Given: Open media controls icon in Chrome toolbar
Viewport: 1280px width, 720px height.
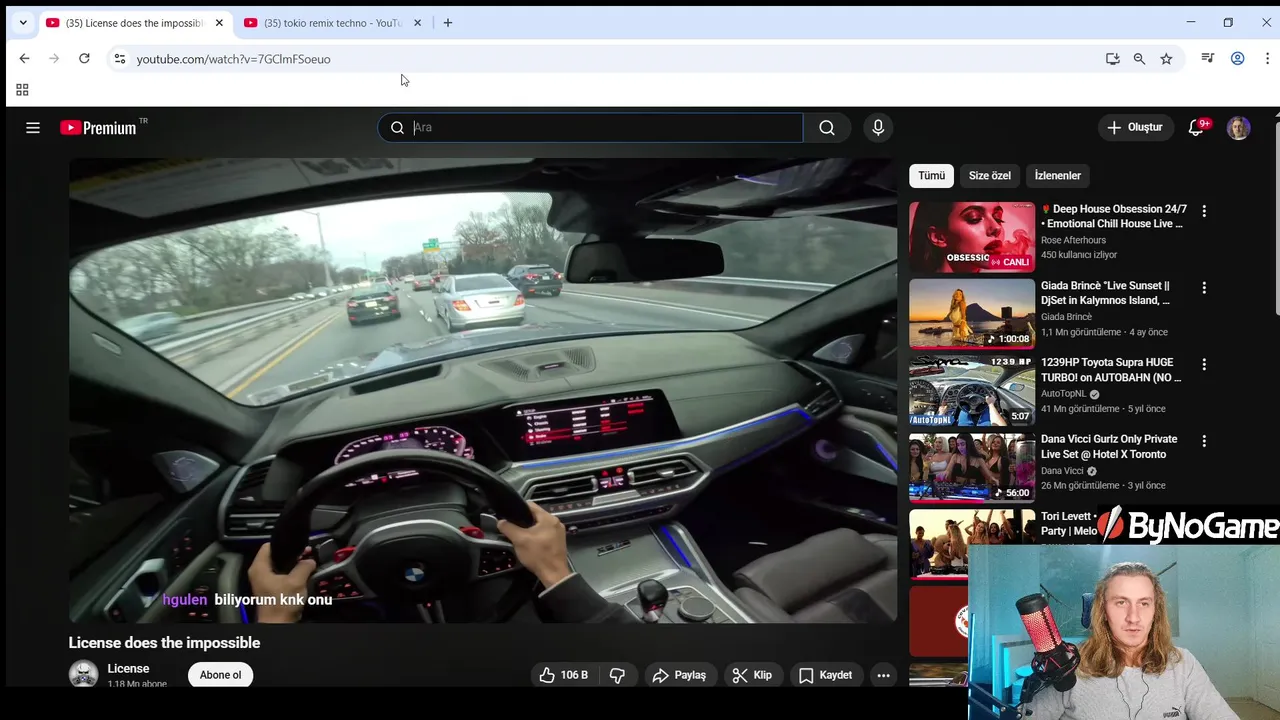Looking at the screenshot, I should (x=1208, y=59).
